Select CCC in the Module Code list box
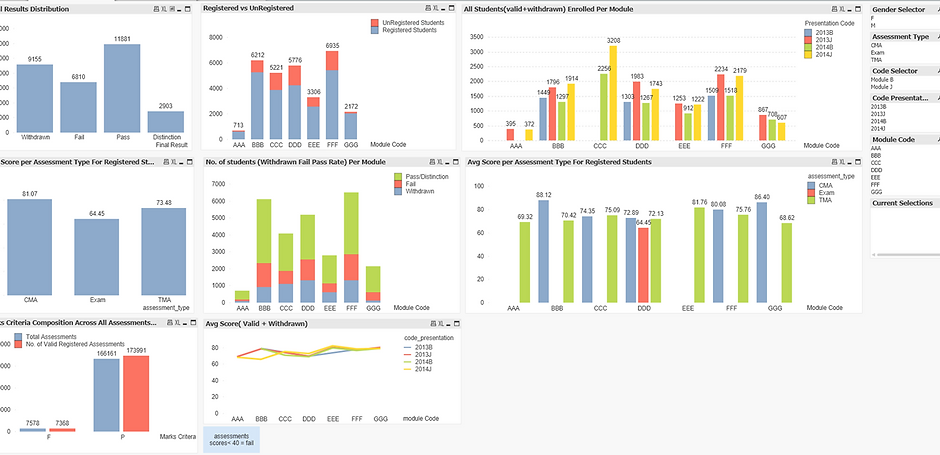This screenshot has height=455, width=940. pos(877,162)
